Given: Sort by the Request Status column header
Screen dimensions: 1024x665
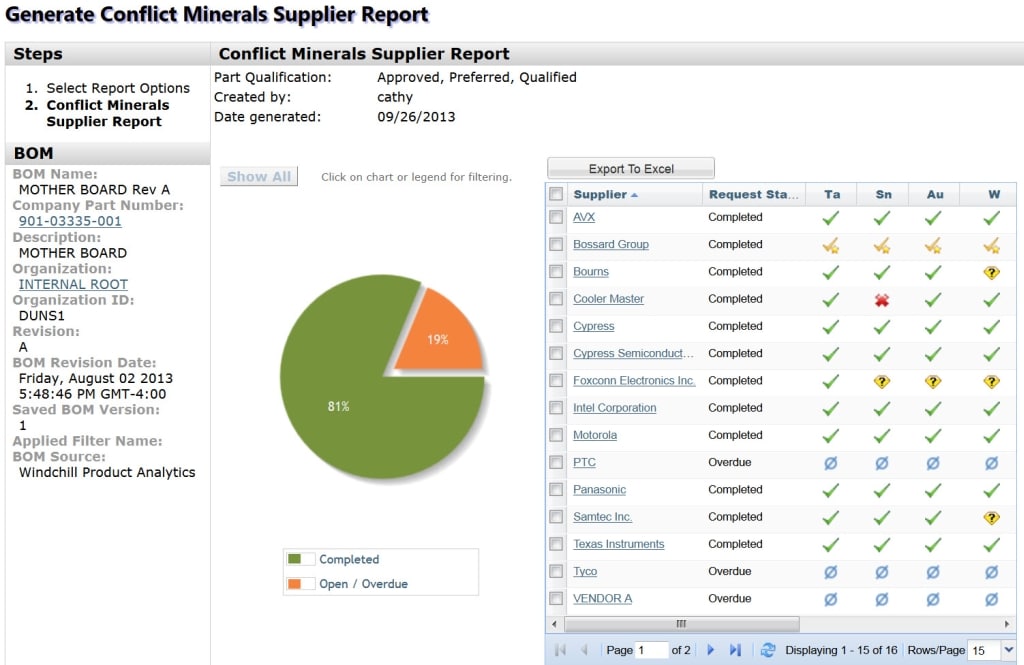Looking at the screenshot, I should click(754, 194).
